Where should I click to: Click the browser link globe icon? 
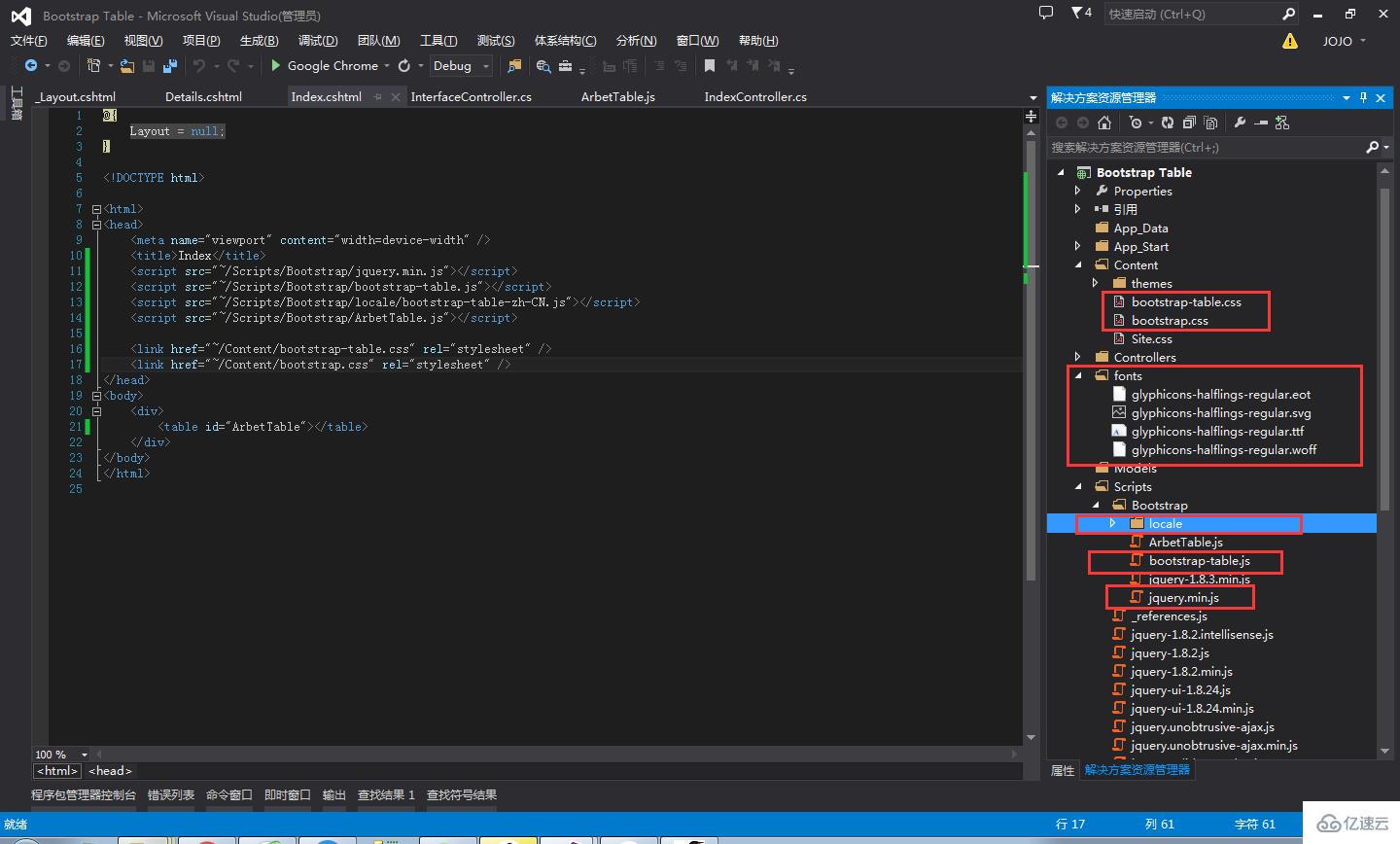tap(543, 66)
